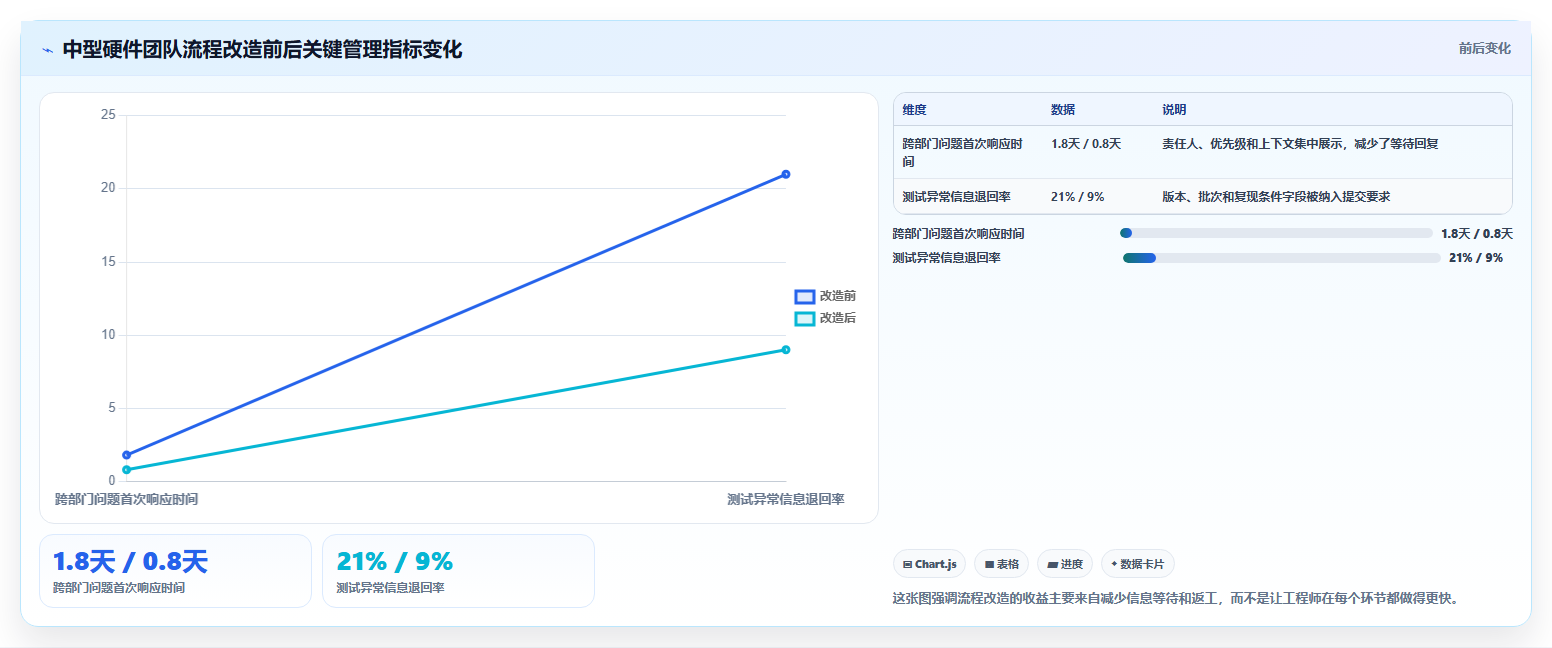Click table cell 跨部门问题首次响应时间
The image size is (1552, 648).
click(x=962, y=152)
